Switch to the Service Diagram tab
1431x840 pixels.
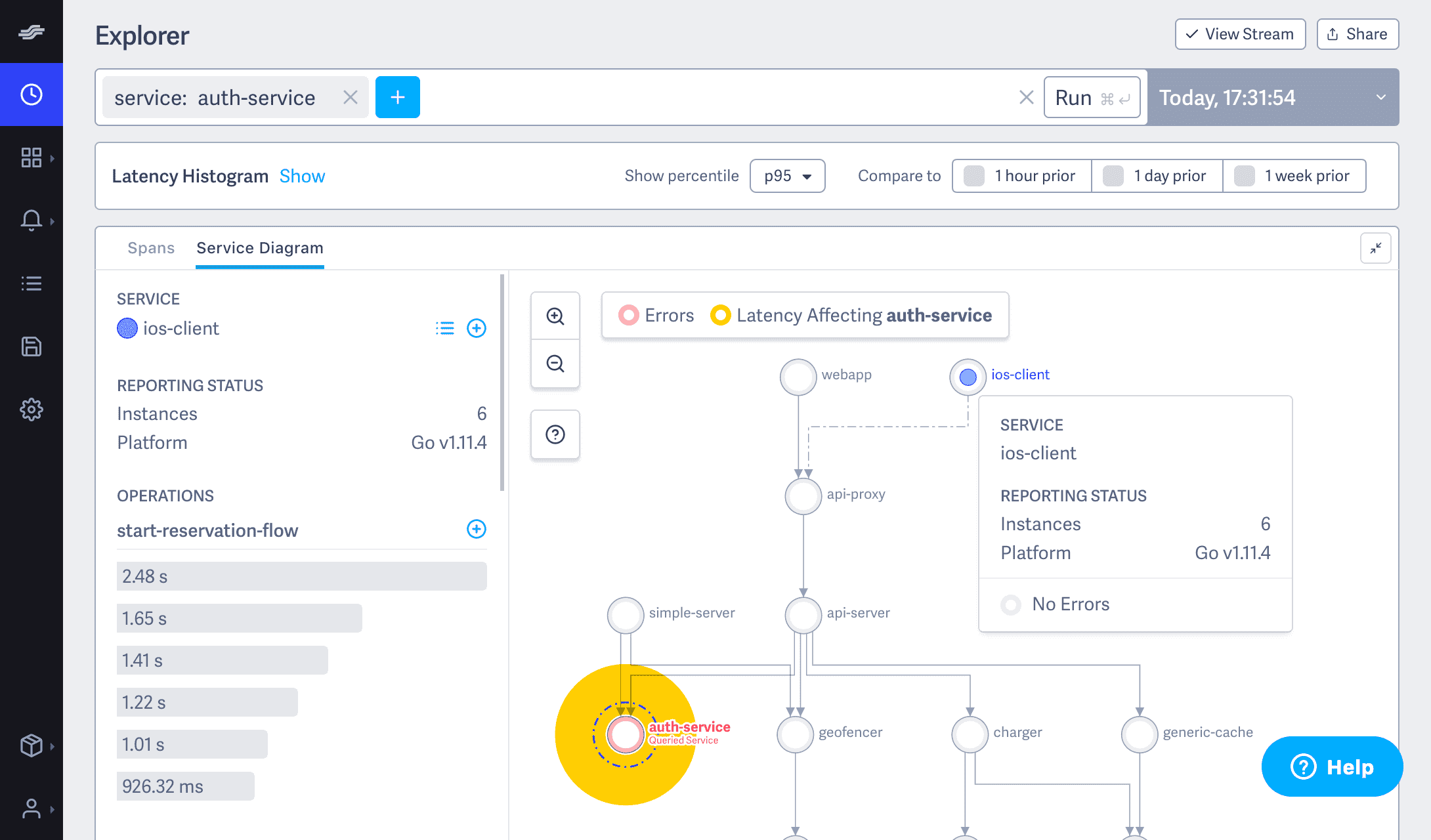tap(259, 247)
